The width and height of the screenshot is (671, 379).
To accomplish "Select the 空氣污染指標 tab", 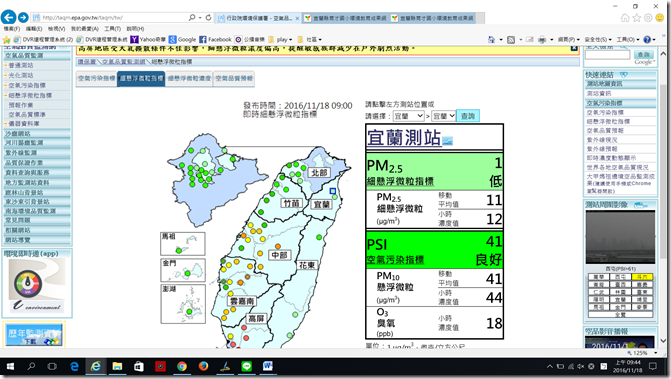I will tap(97, 78).
